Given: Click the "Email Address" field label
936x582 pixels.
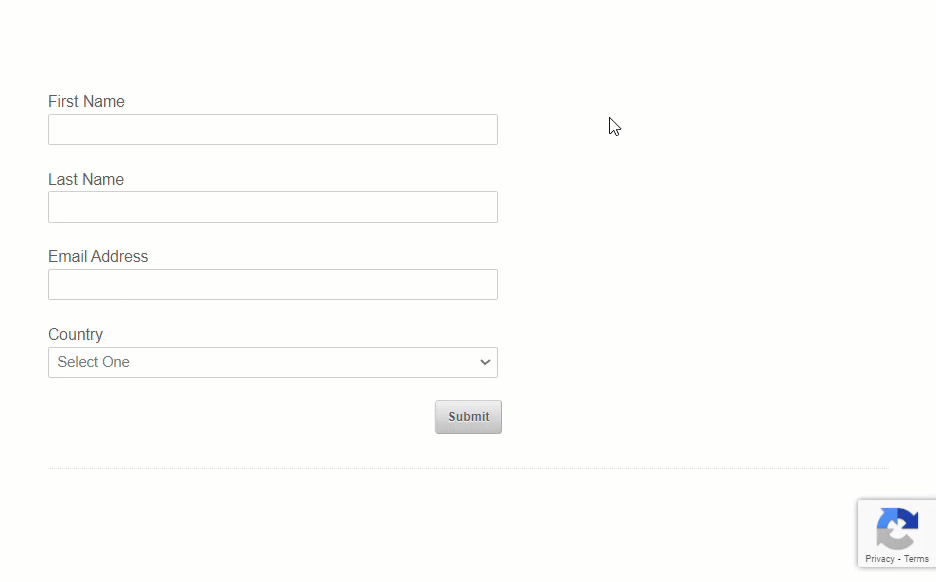Looking at the screenshot, I should [98, 256].
